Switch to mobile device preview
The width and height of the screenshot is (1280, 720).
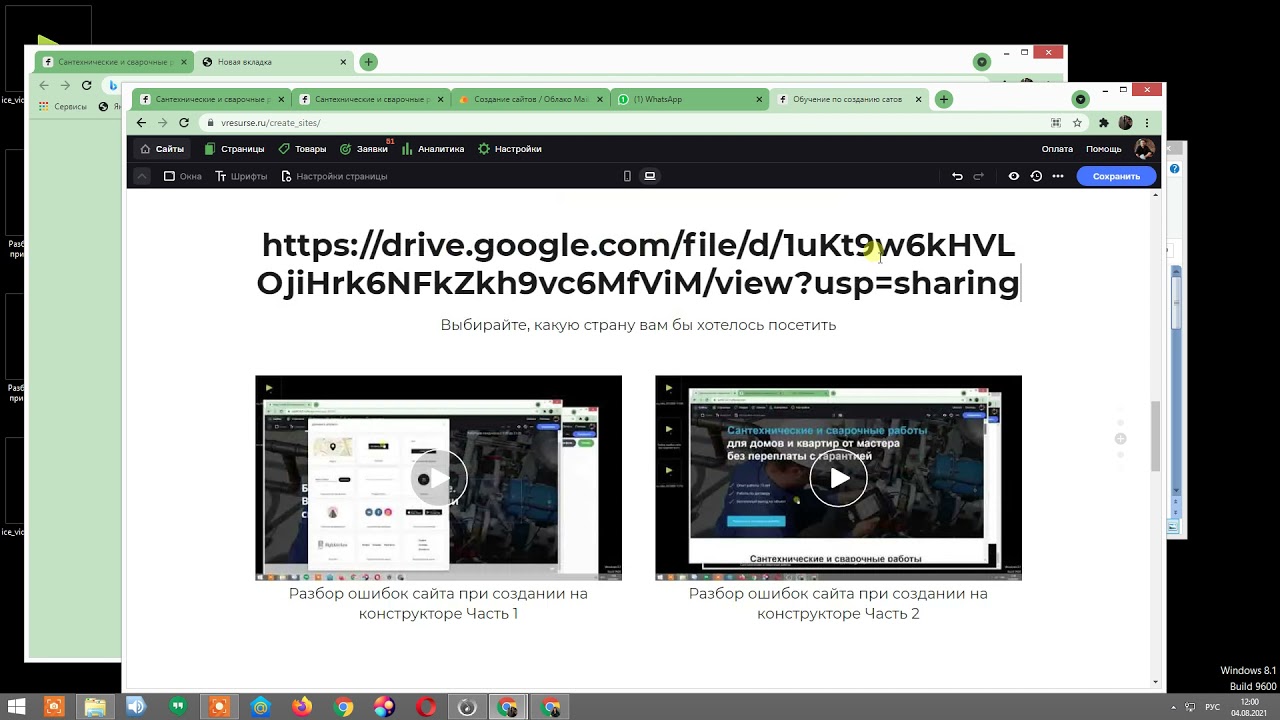pyautogui.click(x=627, y=176)
